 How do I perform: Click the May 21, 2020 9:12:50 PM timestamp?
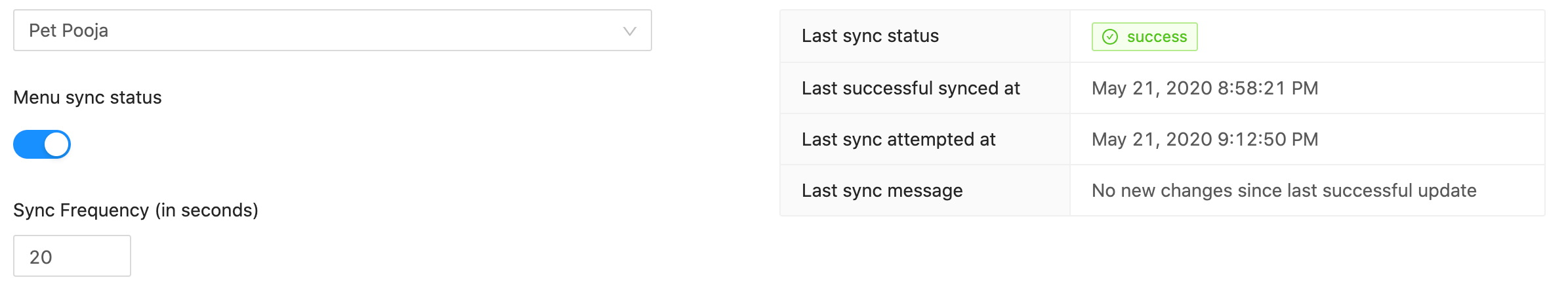[1205, 139]
